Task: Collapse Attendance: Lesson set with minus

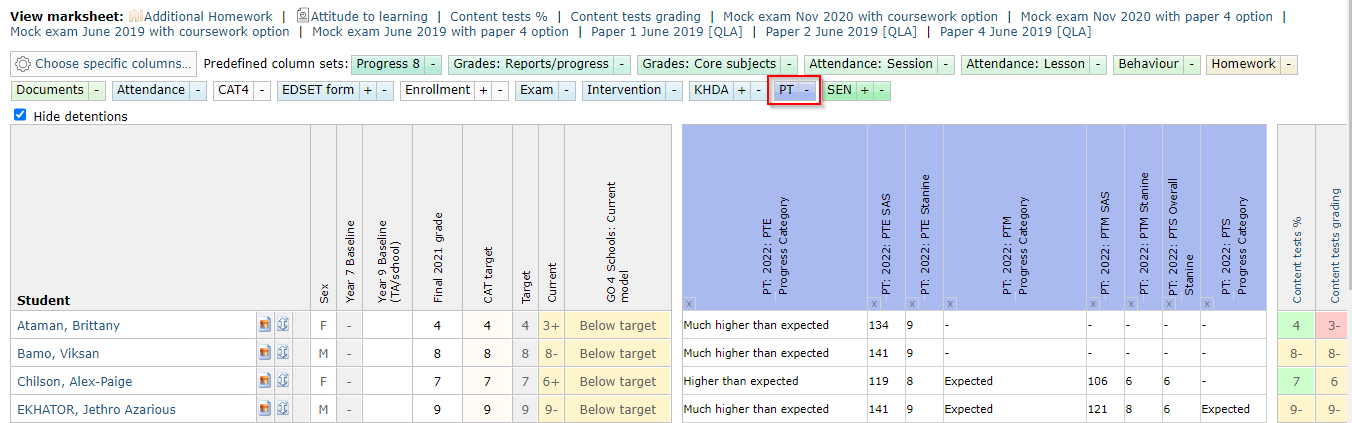Action: 1098,64
